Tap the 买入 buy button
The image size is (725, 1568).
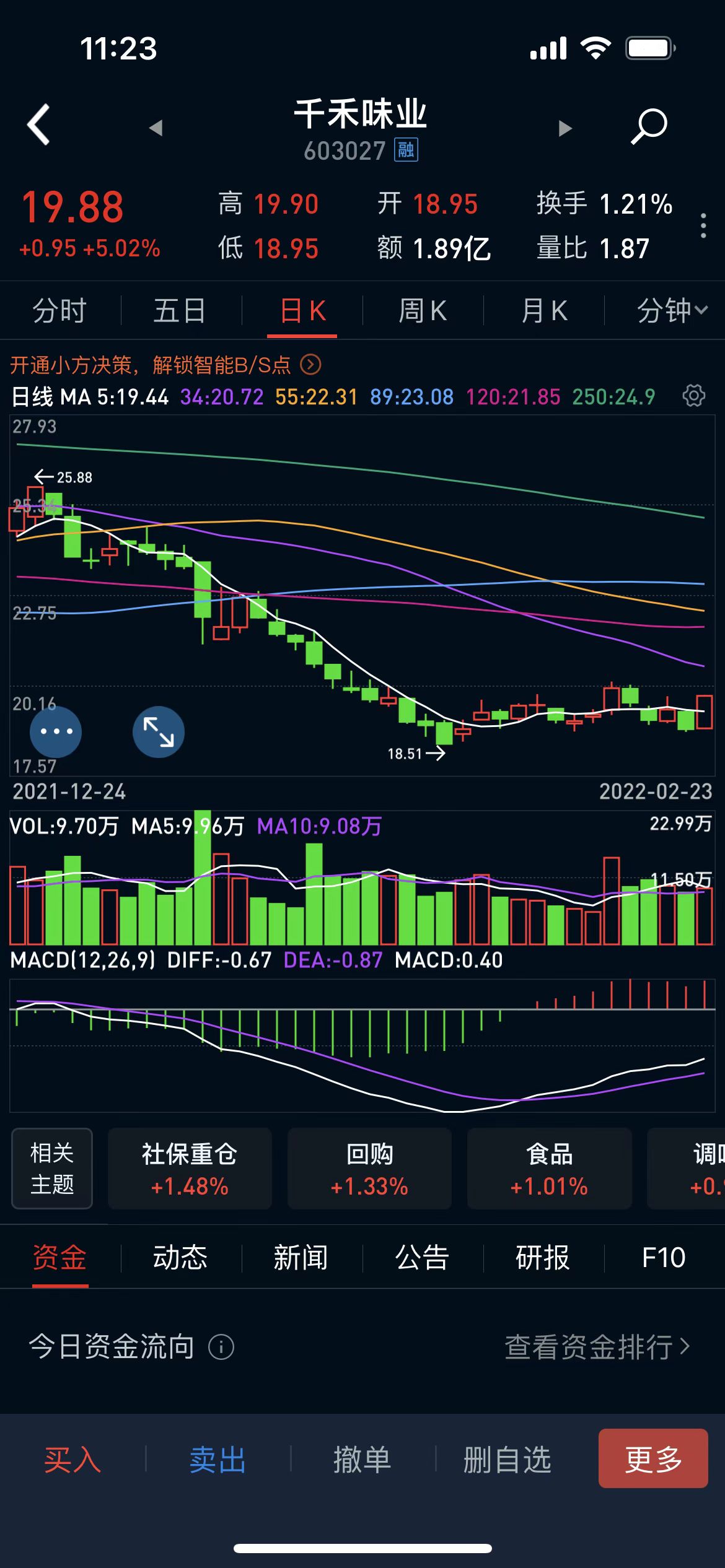[x=72, y=1459]
